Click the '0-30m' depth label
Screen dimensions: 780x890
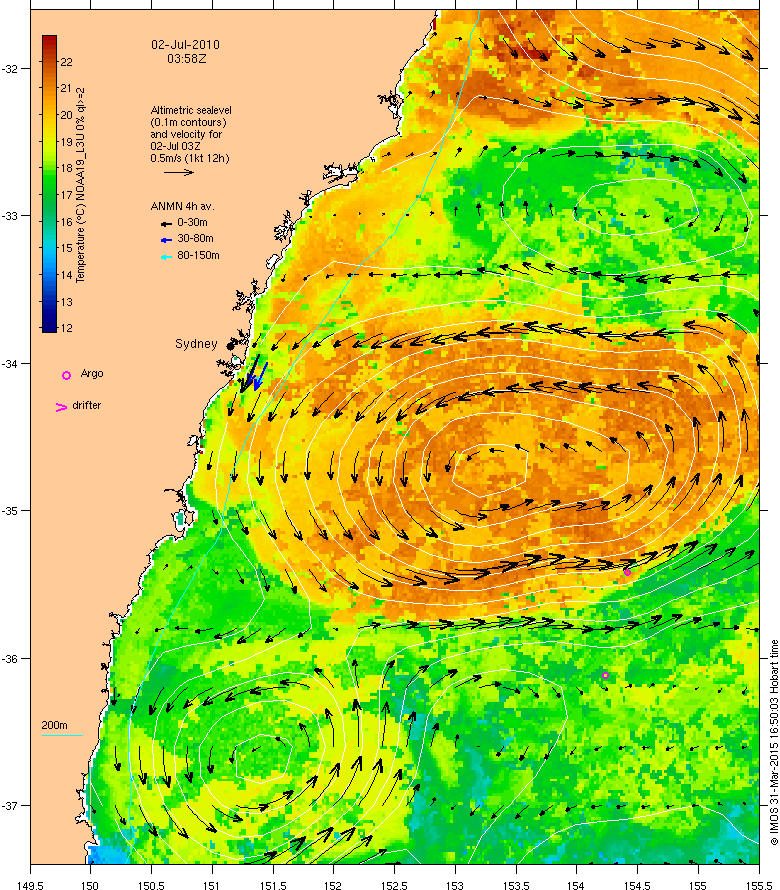coord(192,222)
